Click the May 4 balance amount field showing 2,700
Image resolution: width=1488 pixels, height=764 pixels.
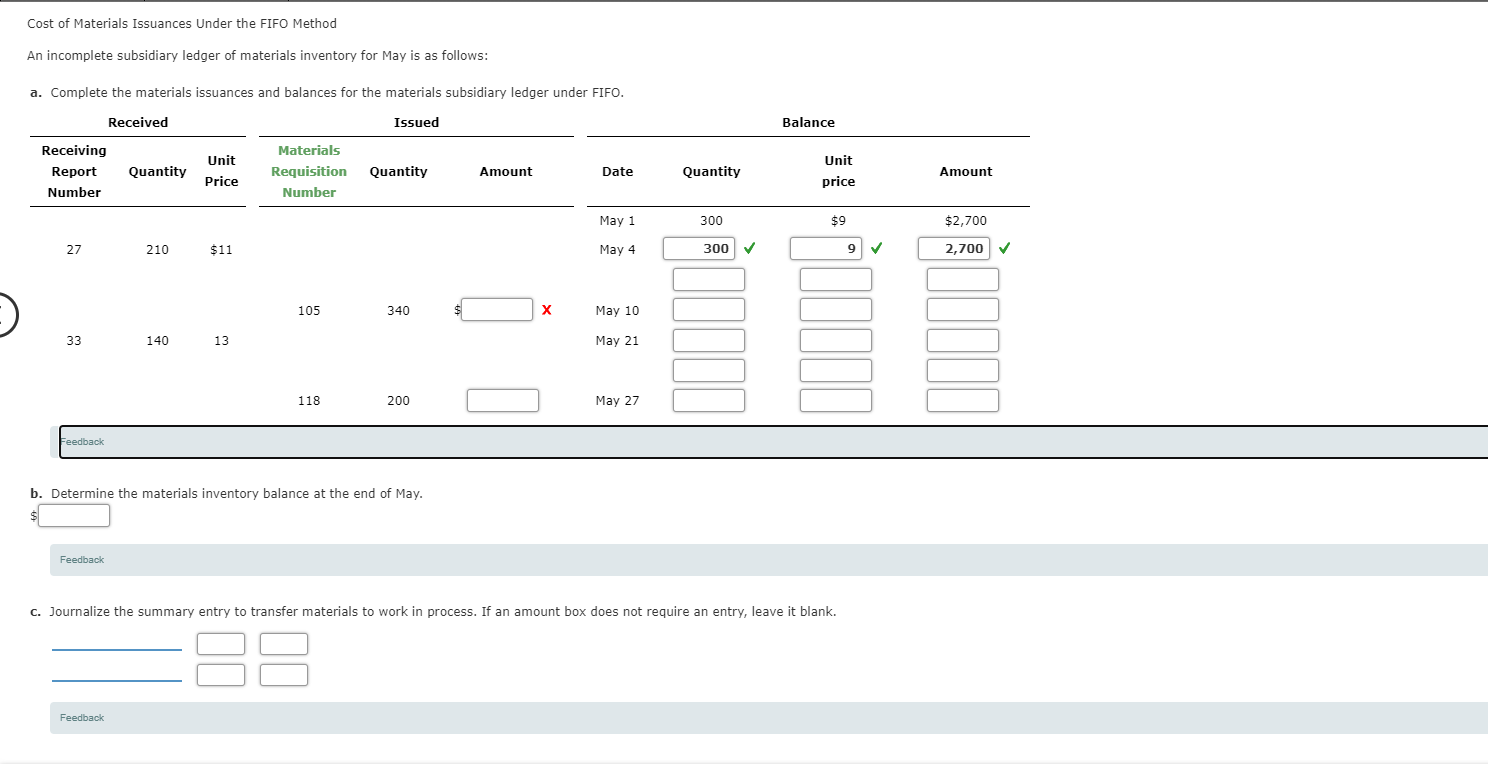(x=954, y=248)
